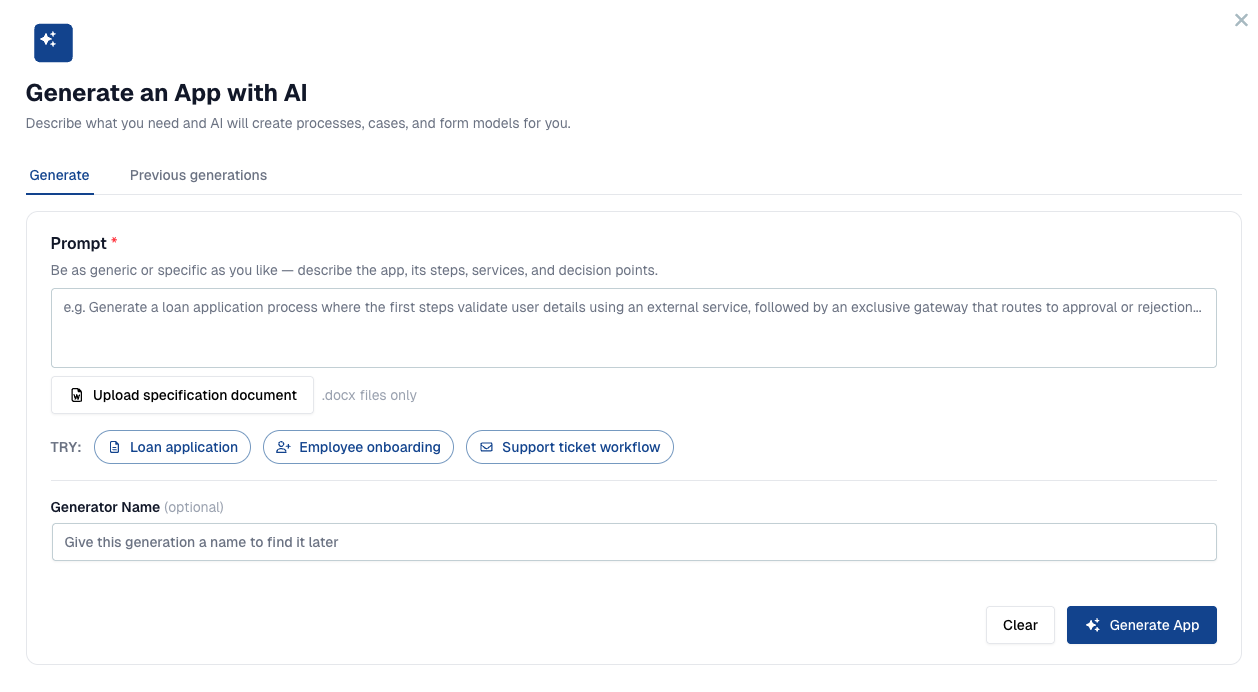This screenshot has width=1258, height=692.
Task: Click the person-plus icon in Employee onboarding
Action: (x=283, y=447)
